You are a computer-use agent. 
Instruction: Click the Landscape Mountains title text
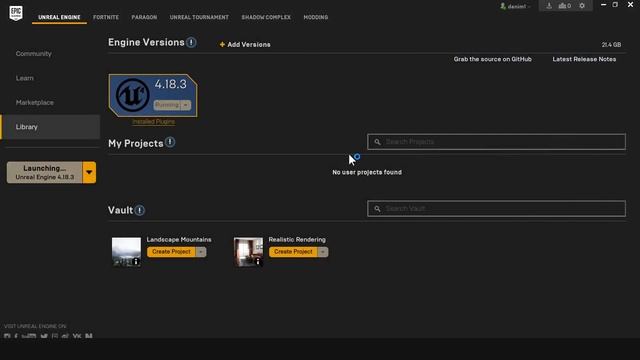click(179, 240)
